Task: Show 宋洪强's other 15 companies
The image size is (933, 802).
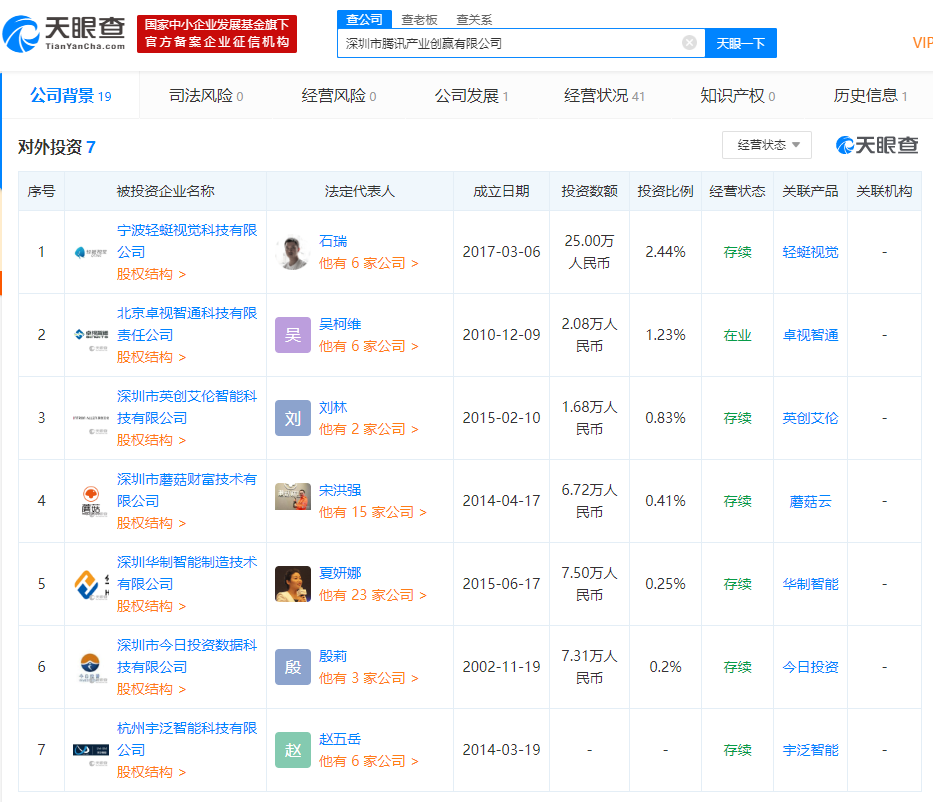Action: [372, 512]
